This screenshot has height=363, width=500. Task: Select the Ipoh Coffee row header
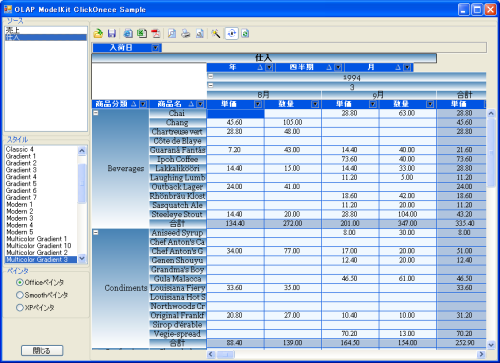click(x=177, y=159)
